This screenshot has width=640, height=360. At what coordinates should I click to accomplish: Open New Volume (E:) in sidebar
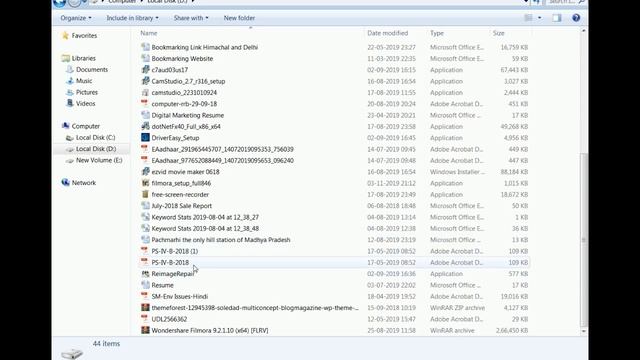(99, 160)
